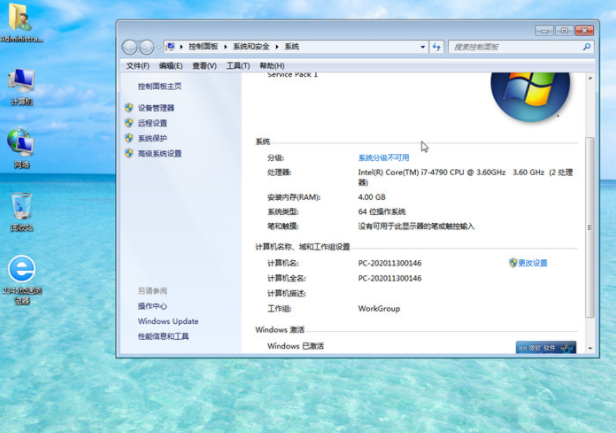
Task: Go to 控制面板主页 link
Action: tap(160, 86)
